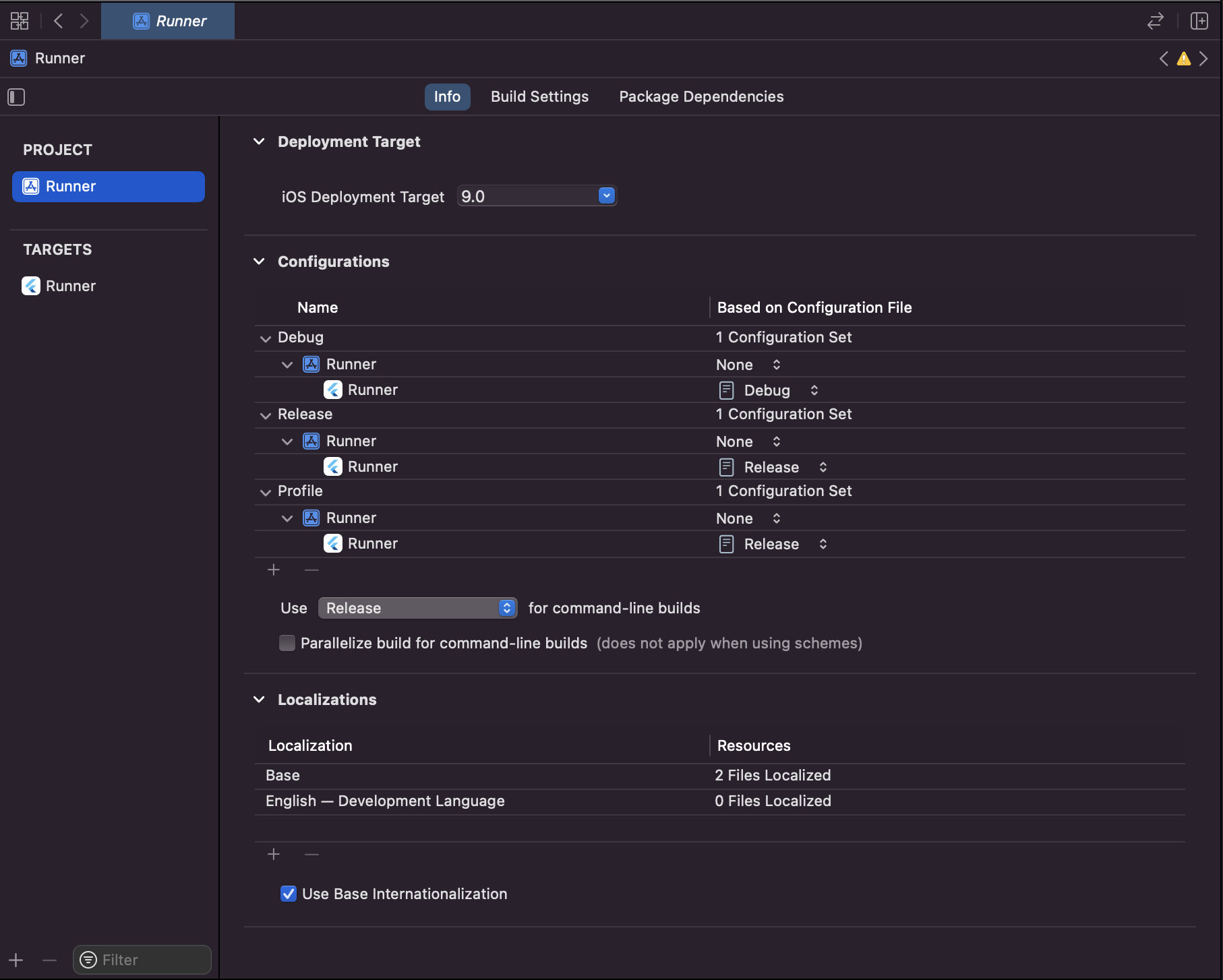
Task: Open the Package Dependencies tab
Action: 701,96
